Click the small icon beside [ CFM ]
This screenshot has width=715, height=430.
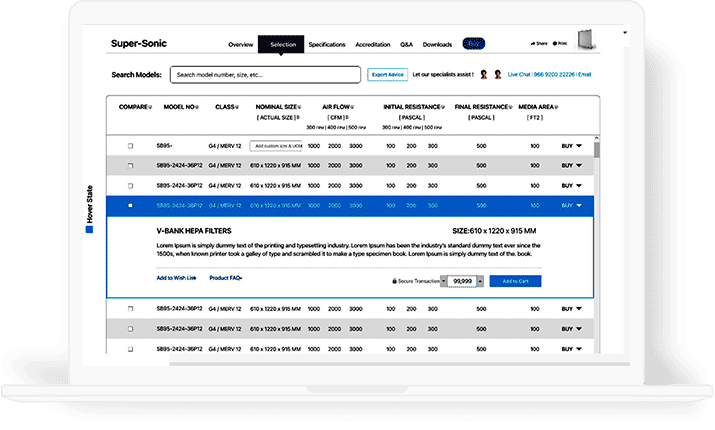click(x=347, y=118)
